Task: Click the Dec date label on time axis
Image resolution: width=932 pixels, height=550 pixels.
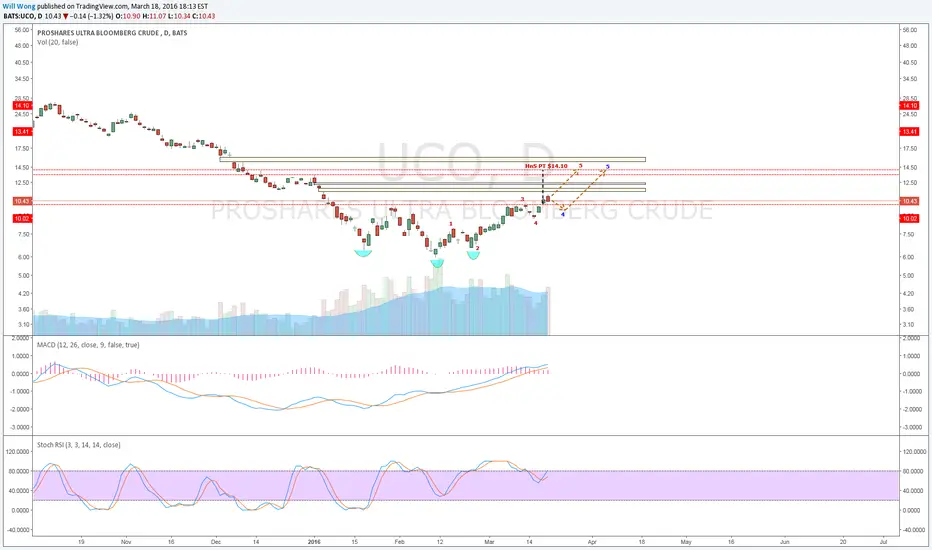Action: click(x=215, y=542)
